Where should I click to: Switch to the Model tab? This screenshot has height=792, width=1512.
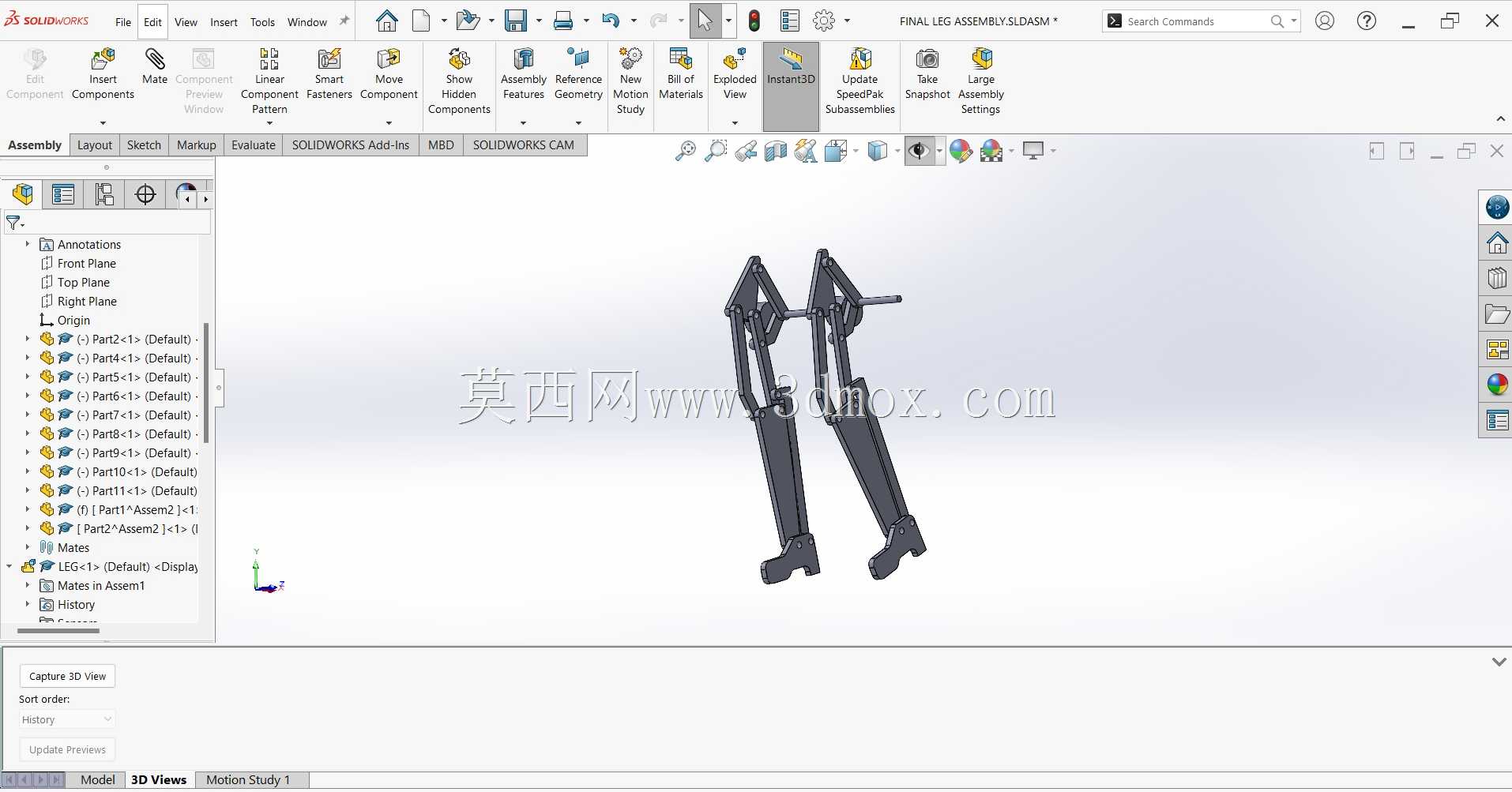click(x=98, y=780)
